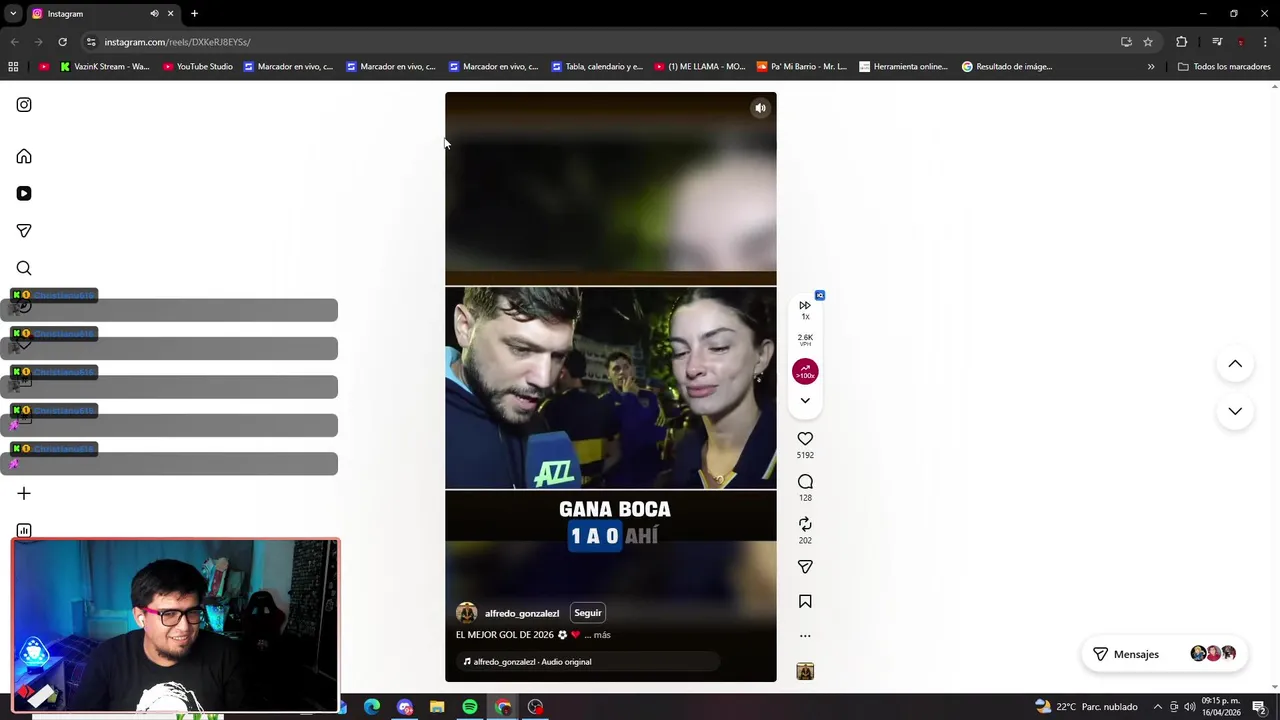This screenshot has height=720, width=1280.
Task: Open the red Chrome profile icon
Action: [1241, 42]
